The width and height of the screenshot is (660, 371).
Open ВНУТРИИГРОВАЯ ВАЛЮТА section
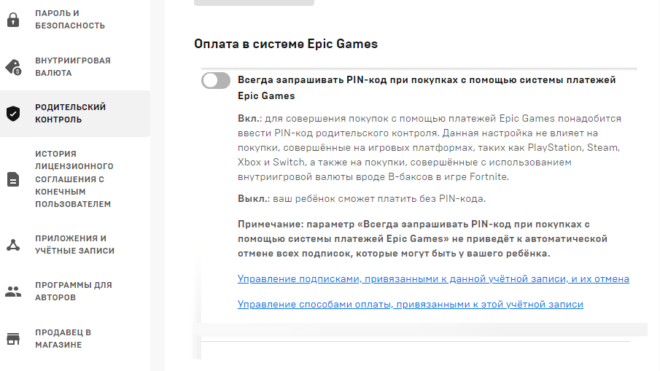(73, 67)
